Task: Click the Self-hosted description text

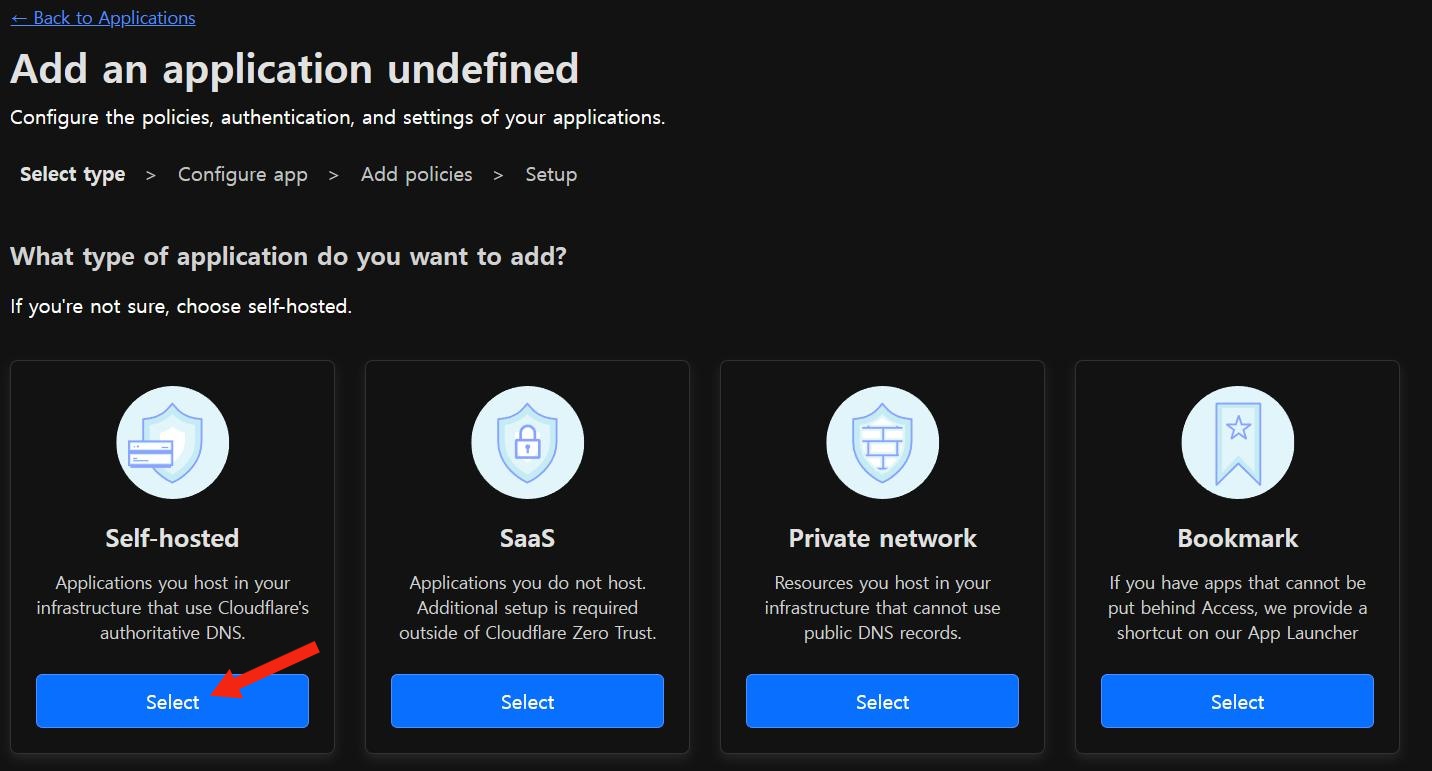Action: click(x=172, y=607)
